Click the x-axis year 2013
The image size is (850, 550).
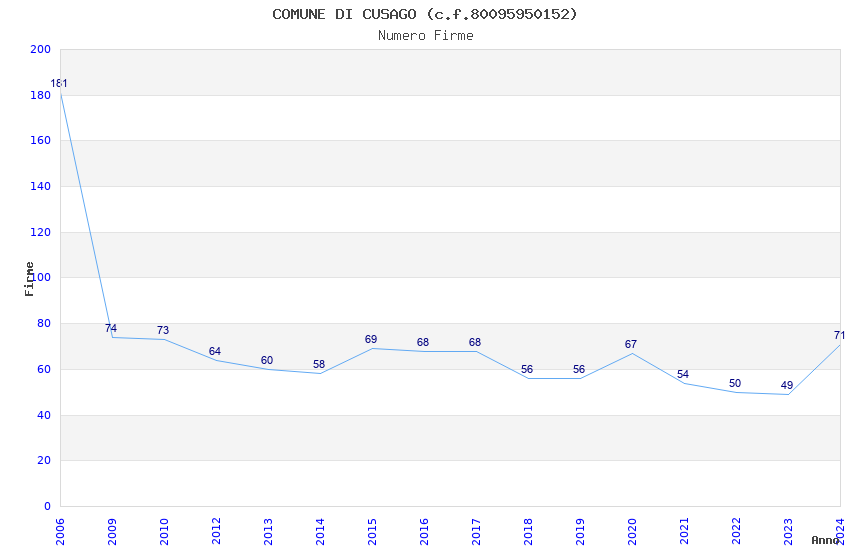(268, 532)
